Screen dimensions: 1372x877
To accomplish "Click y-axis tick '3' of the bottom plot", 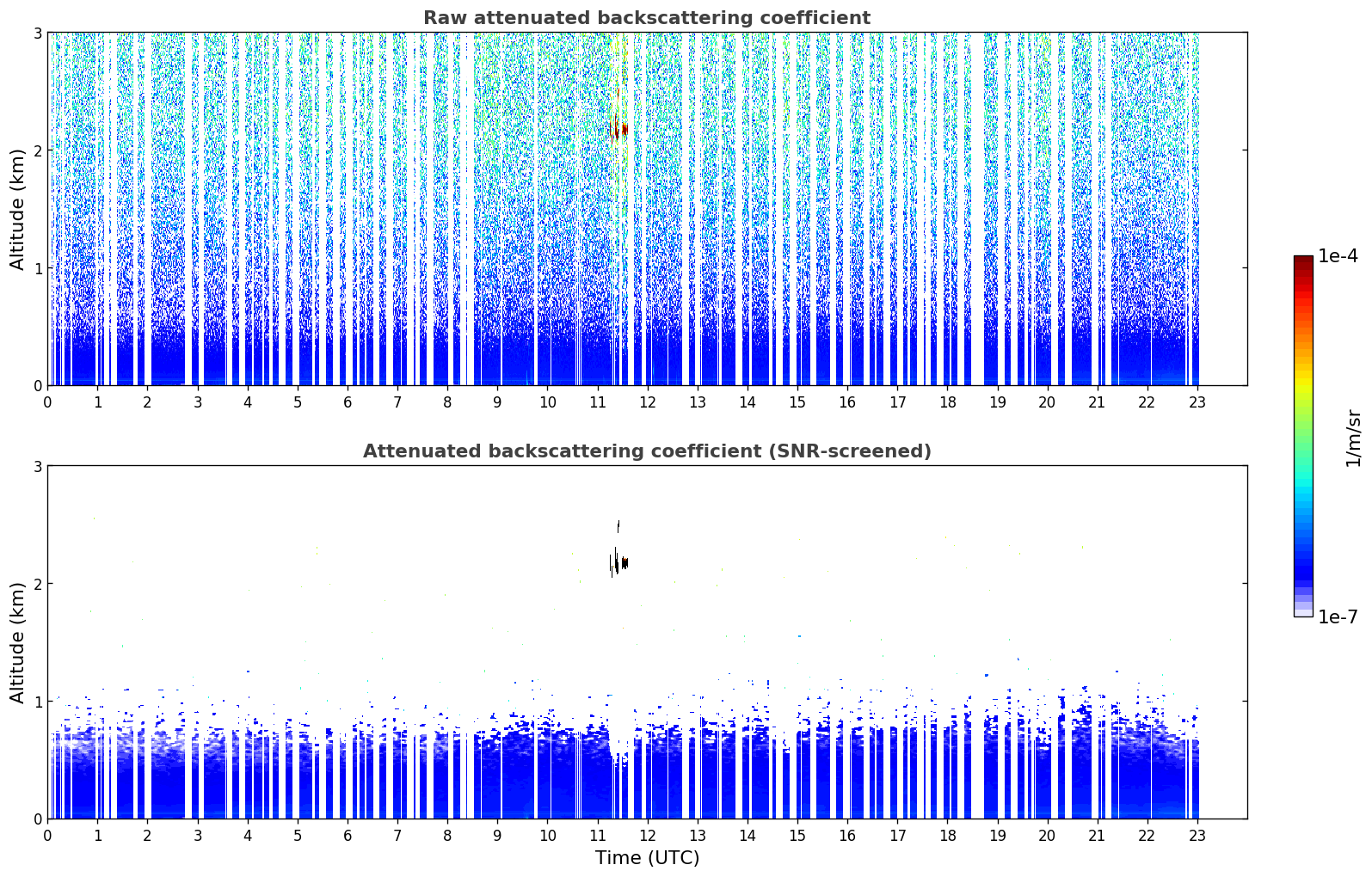I will point(37,466).
